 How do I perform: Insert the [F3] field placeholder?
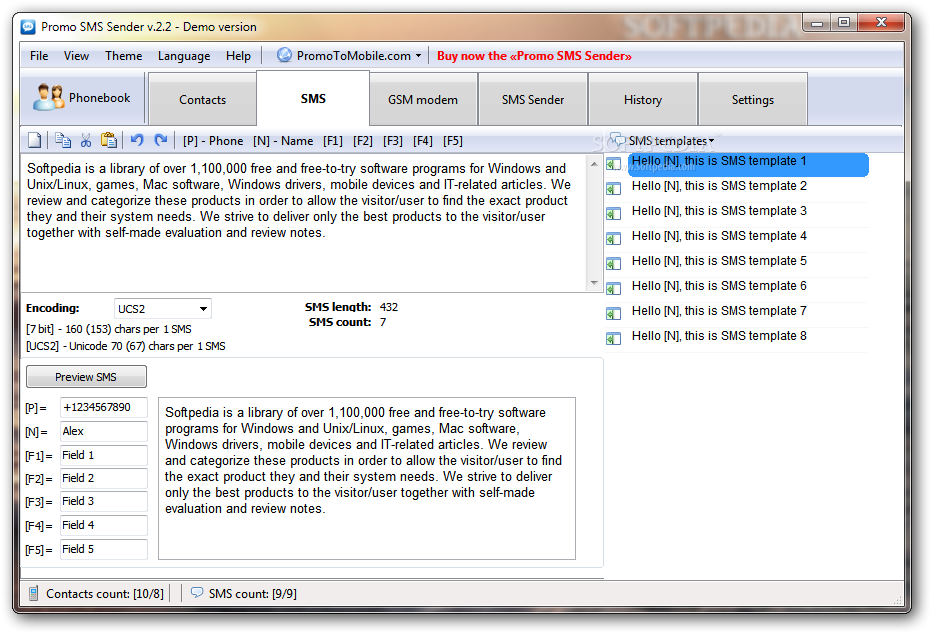[x=393, y=141]
